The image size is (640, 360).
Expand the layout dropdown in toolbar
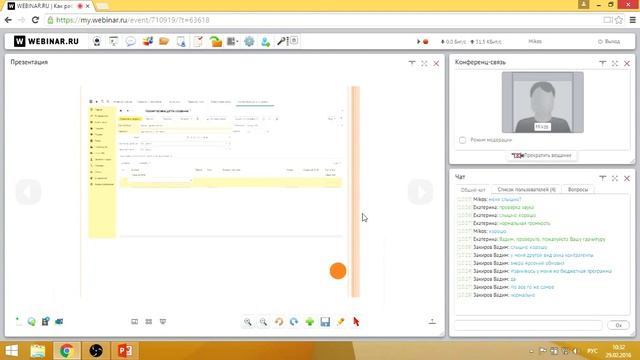pos(232,41)
